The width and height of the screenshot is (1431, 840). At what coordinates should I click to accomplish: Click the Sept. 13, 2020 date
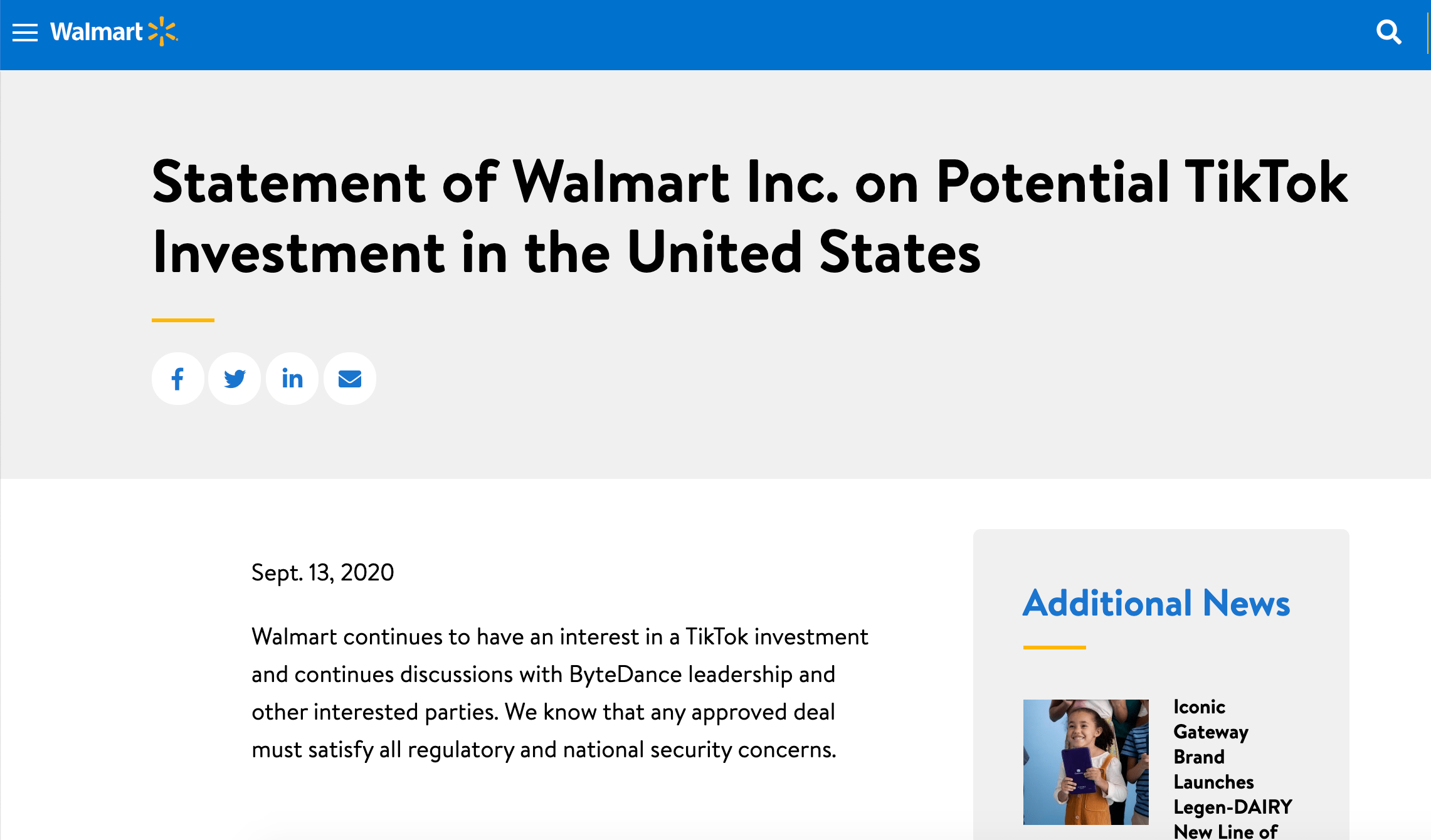322,572
